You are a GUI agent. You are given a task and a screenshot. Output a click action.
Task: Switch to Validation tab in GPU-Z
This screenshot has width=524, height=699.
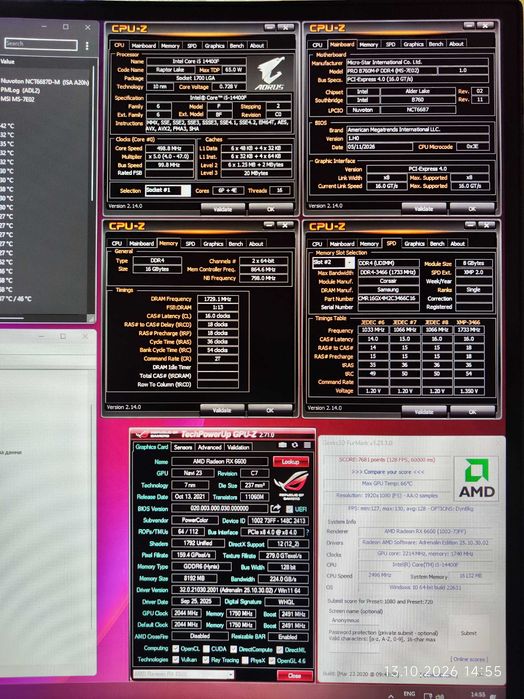coord(238,447)
